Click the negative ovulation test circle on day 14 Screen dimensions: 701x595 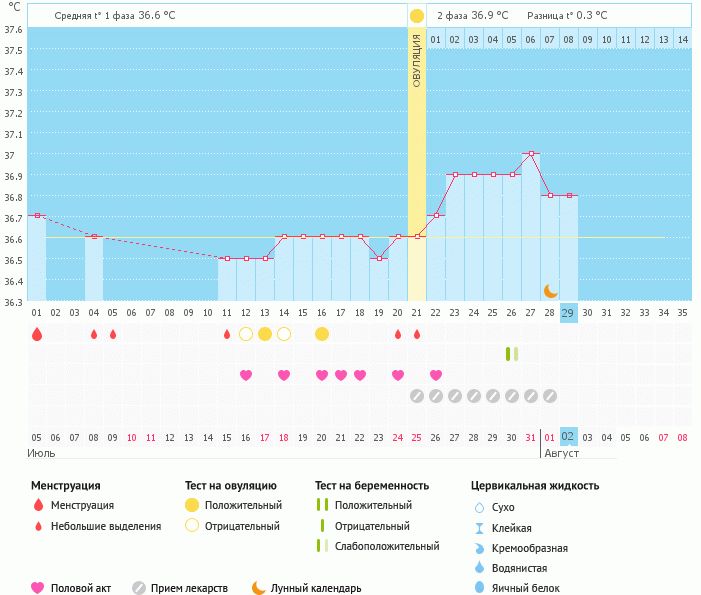283,334
